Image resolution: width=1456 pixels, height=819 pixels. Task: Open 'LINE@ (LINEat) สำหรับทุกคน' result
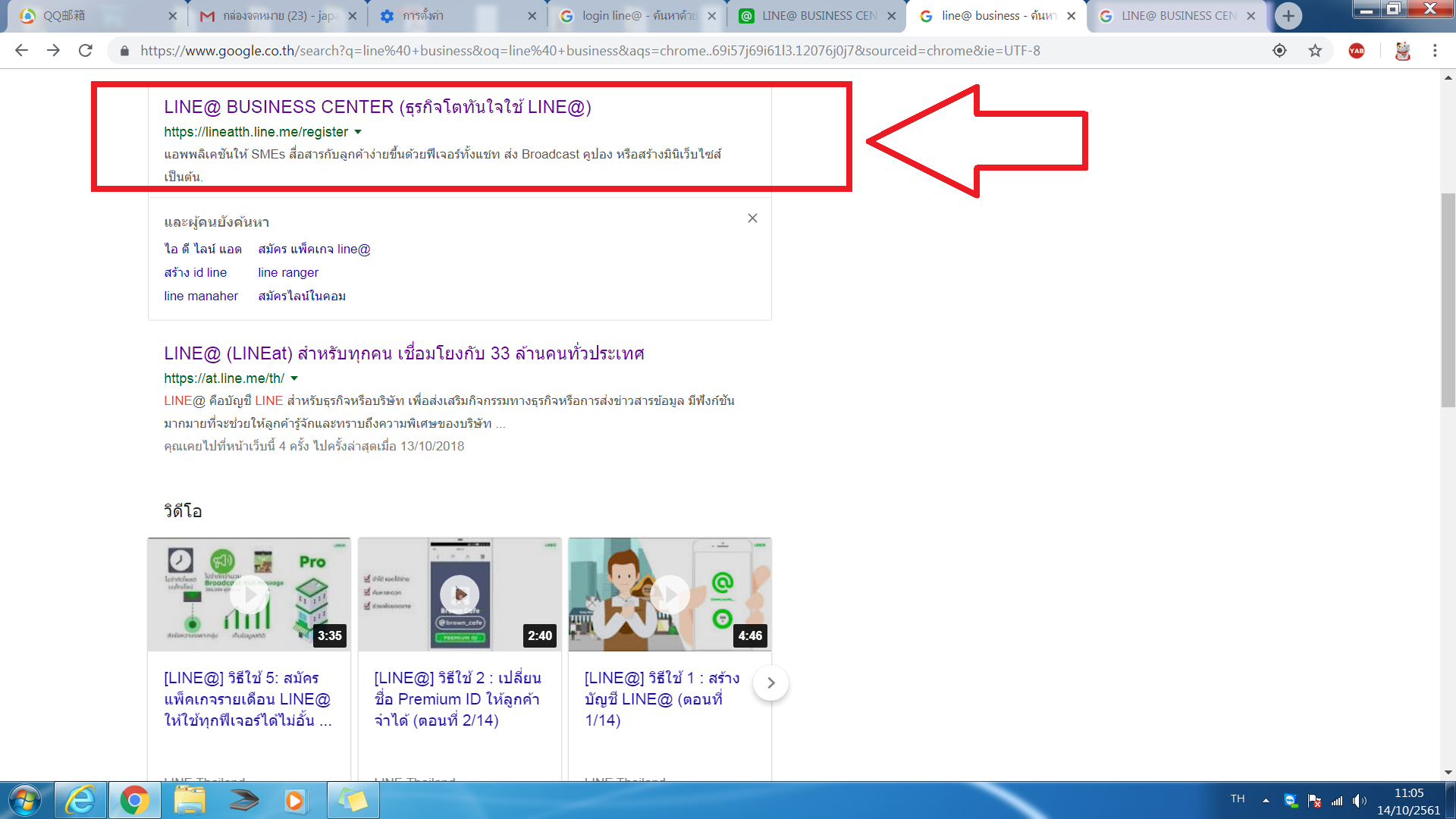404,353
